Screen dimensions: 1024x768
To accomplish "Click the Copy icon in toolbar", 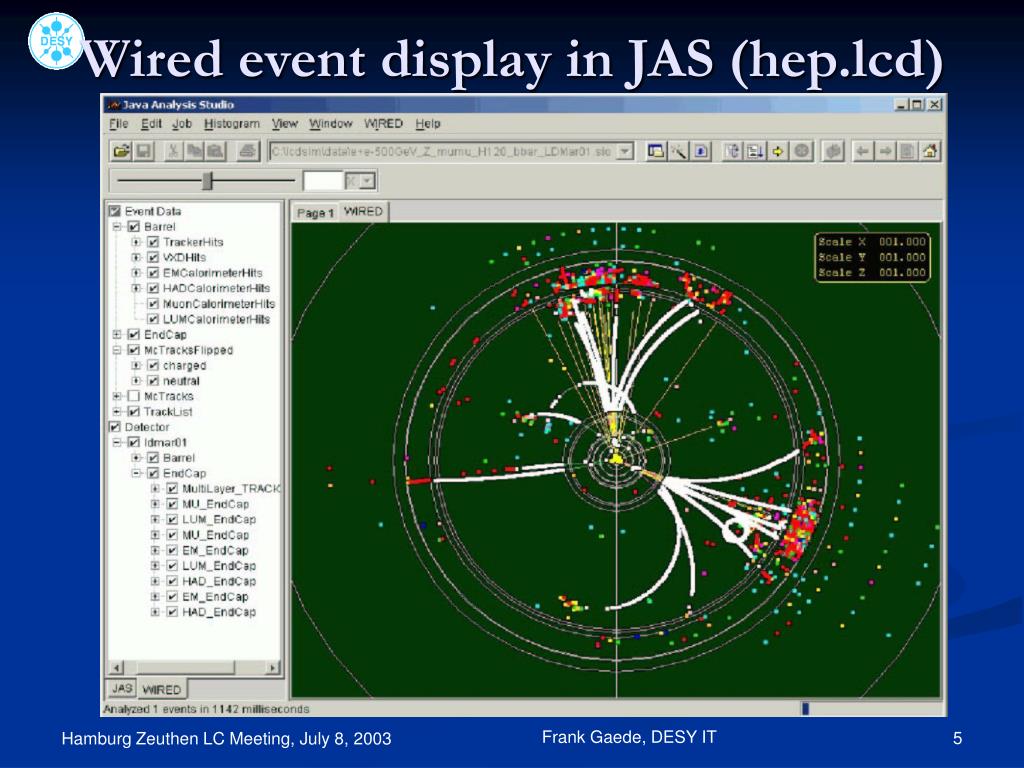I will point(195,152).
